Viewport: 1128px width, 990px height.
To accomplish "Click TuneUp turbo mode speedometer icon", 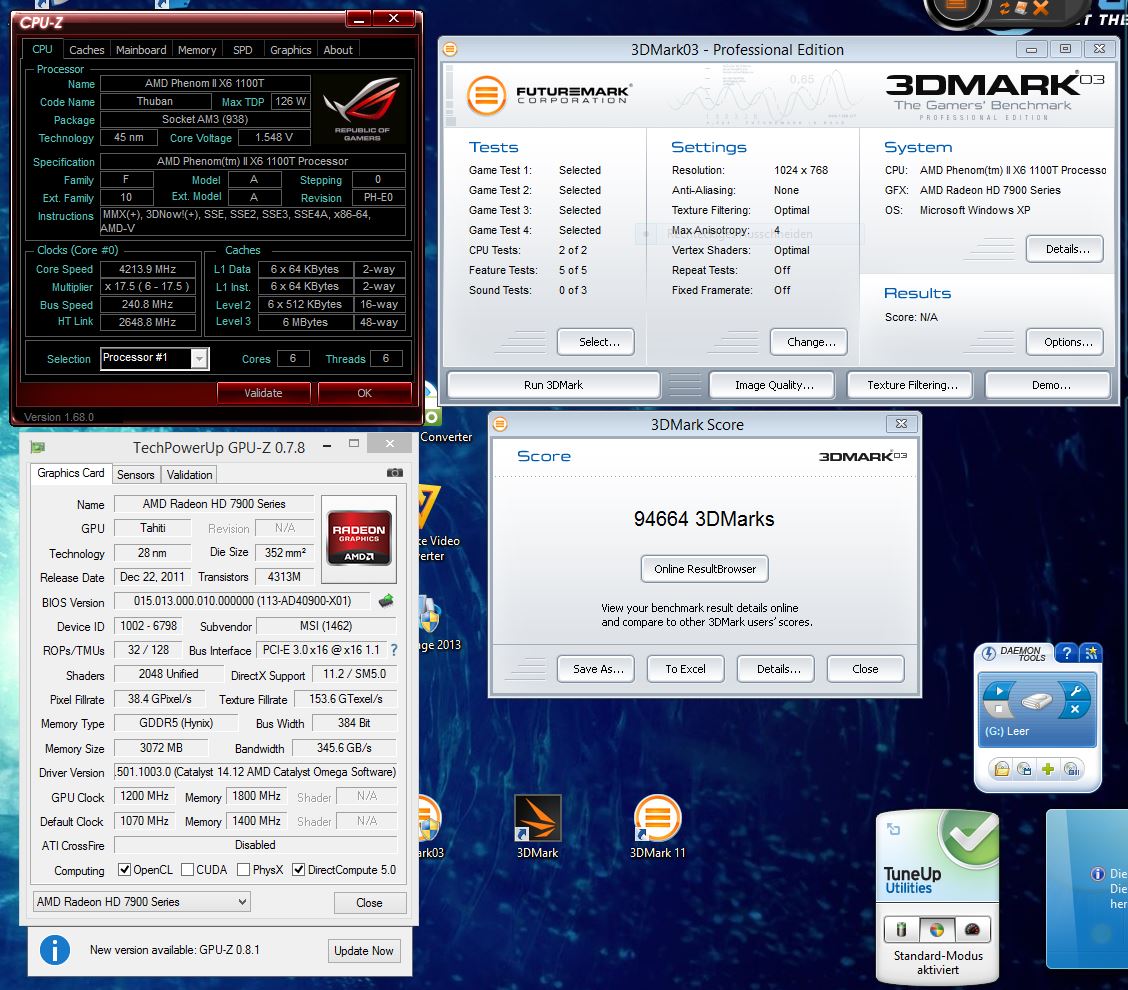I will pyautogui.click(x=972, y=930).
